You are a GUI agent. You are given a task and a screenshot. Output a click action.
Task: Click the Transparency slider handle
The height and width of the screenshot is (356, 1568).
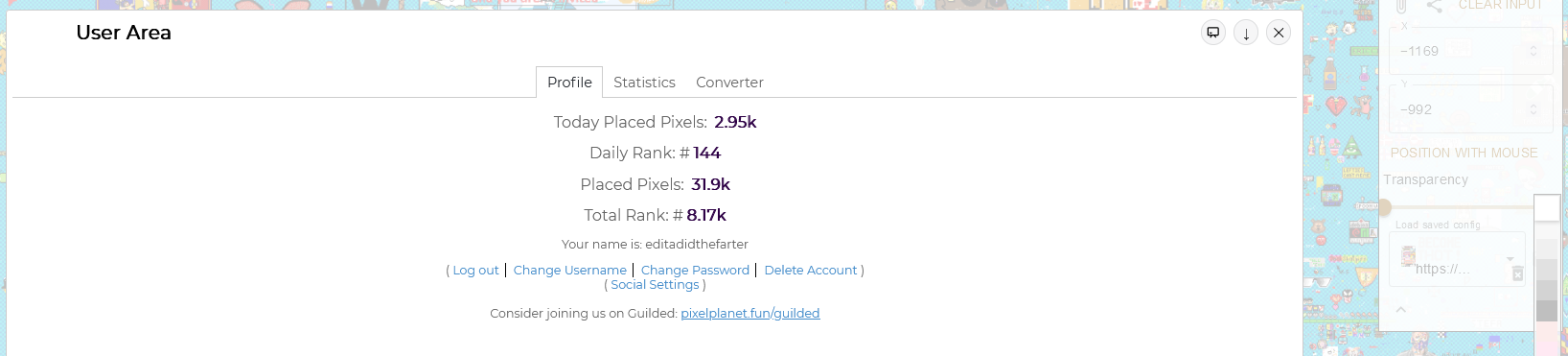[1384, 207]
